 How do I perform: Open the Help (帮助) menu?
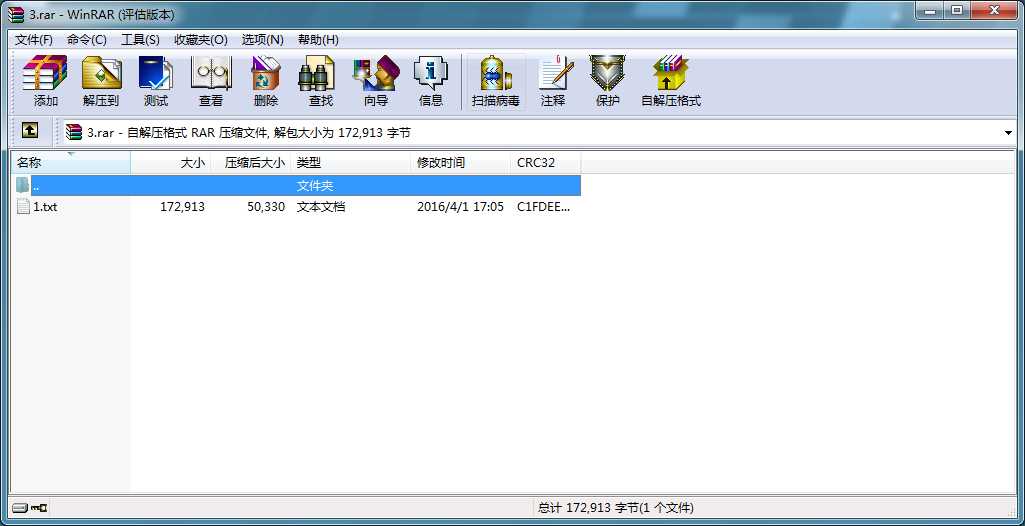pyautogui.click(x=318, y=39)
